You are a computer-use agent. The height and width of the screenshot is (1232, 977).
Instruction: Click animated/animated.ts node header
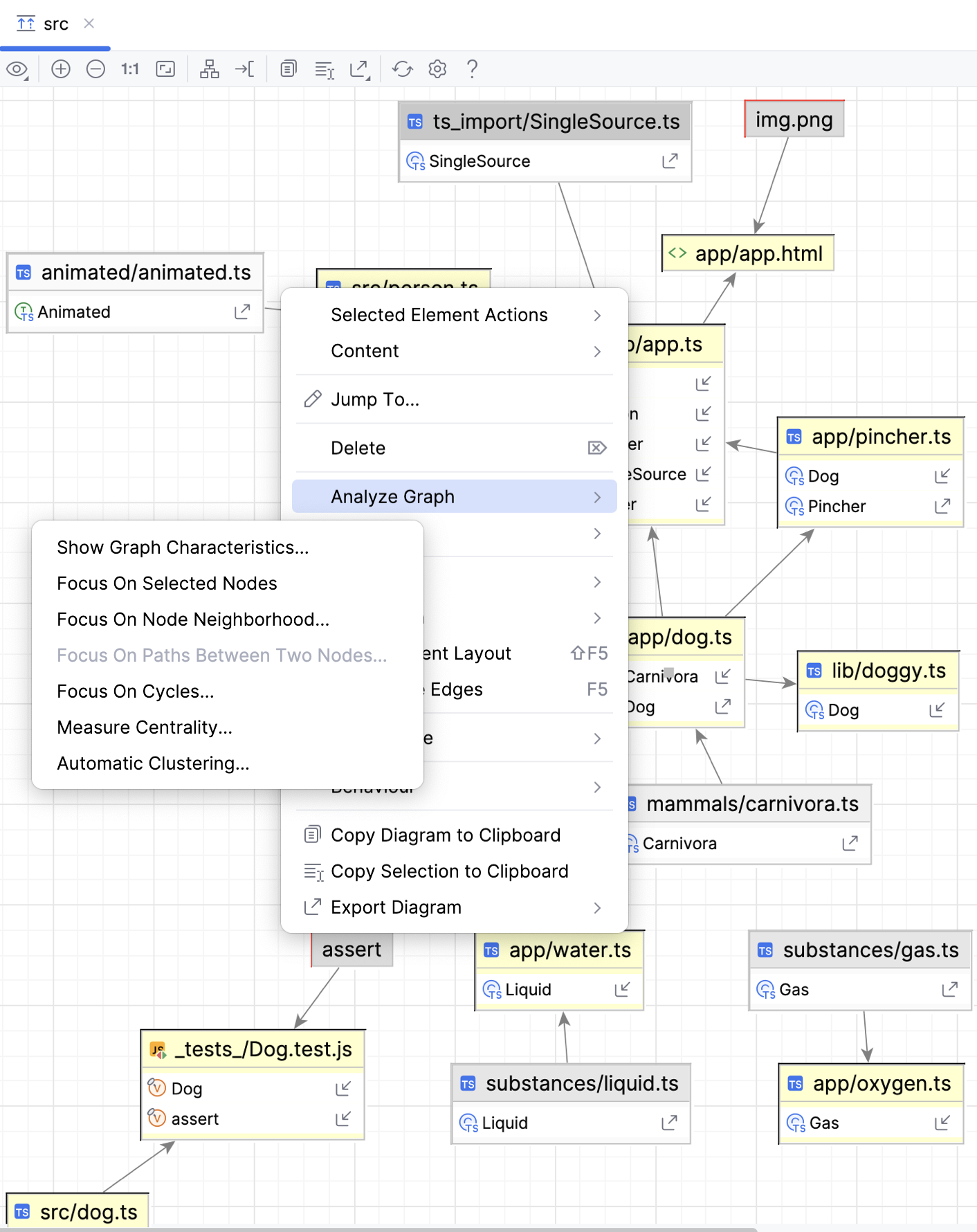[136, 273]
